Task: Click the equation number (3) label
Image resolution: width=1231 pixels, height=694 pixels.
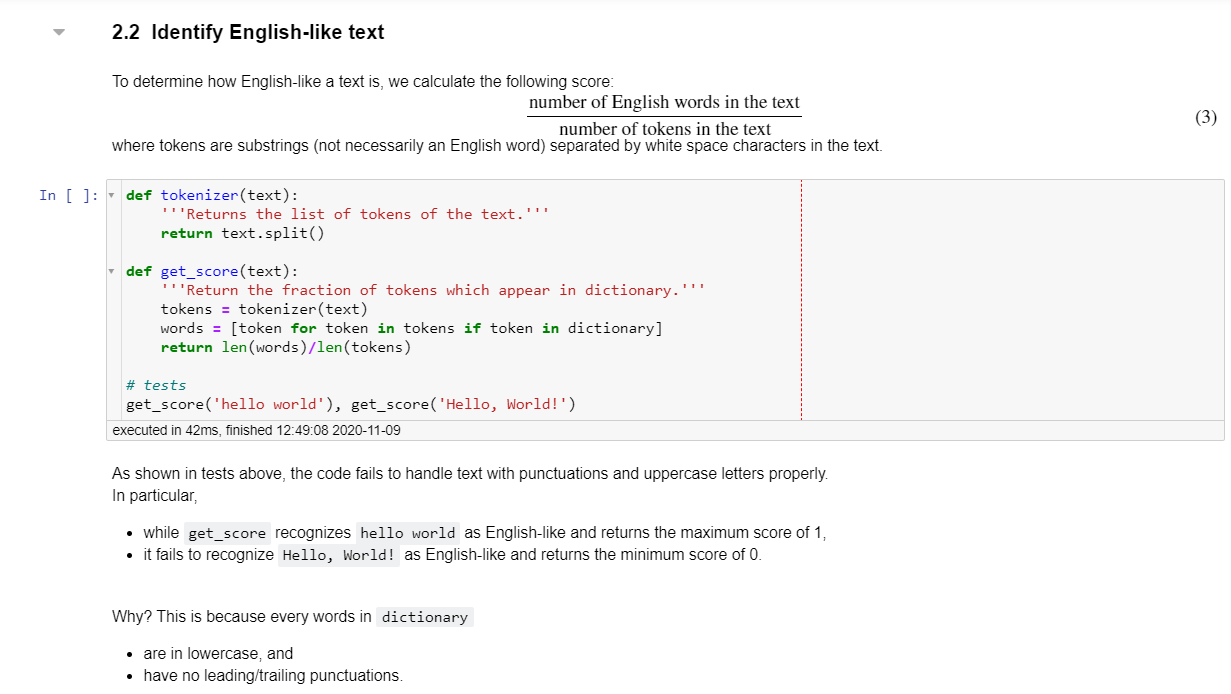Action: coord(1206,116)
